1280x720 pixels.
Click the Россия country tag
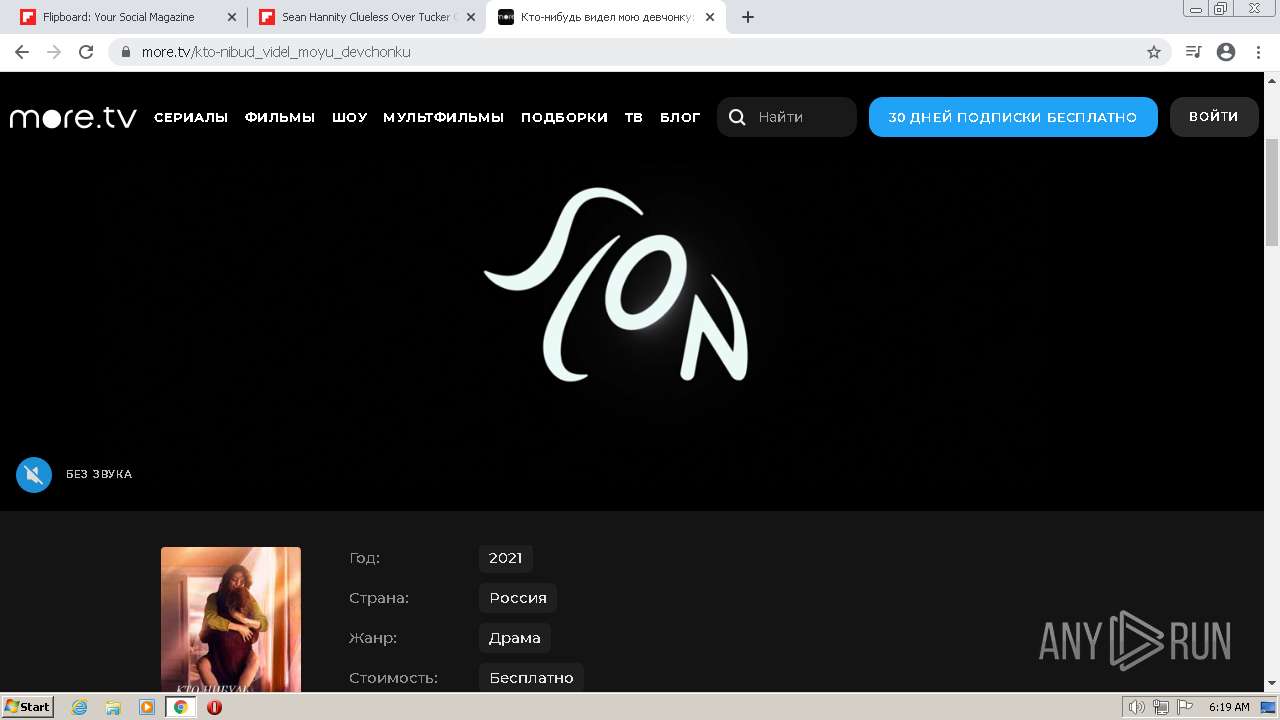point(518,598)
